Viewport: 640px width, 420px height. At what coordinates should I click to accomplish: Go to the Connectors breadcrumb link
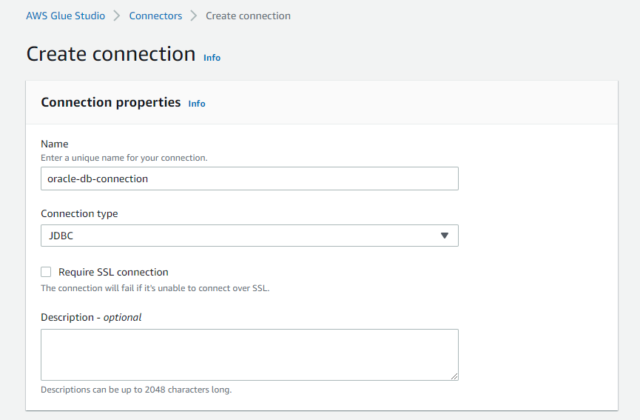pyautogui.click(x=156, y=16)
